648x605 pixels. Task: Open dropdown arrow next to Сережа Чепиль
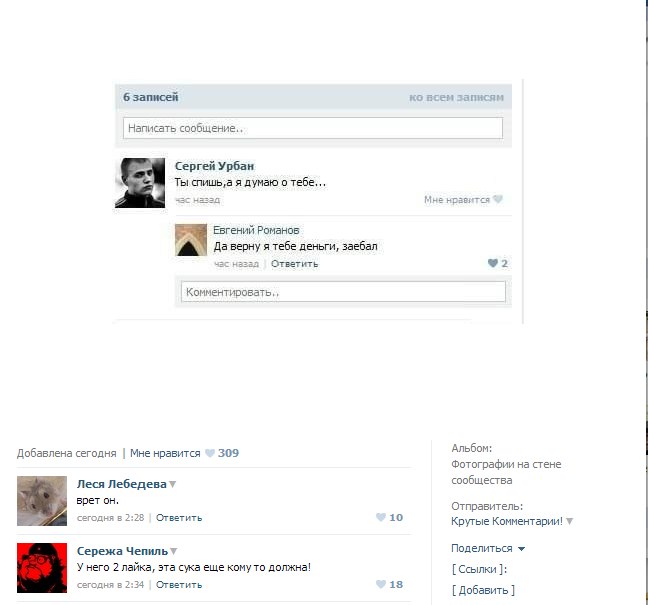(x=174, y=551)
